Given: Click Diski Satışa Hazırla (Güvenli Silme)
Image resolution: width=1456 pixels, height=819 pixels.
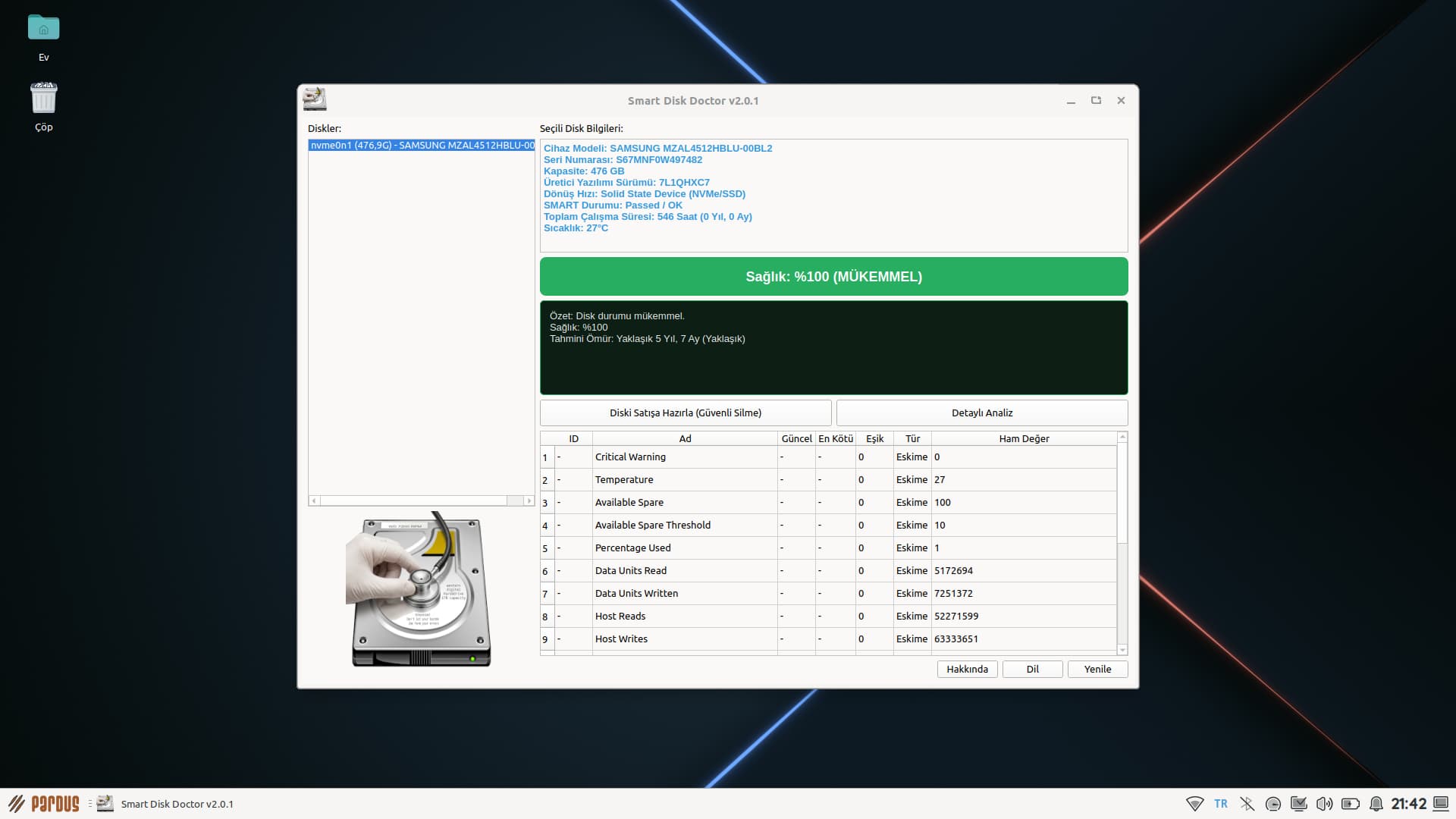Looking at the screenshot, I should (x=685, y=413).
